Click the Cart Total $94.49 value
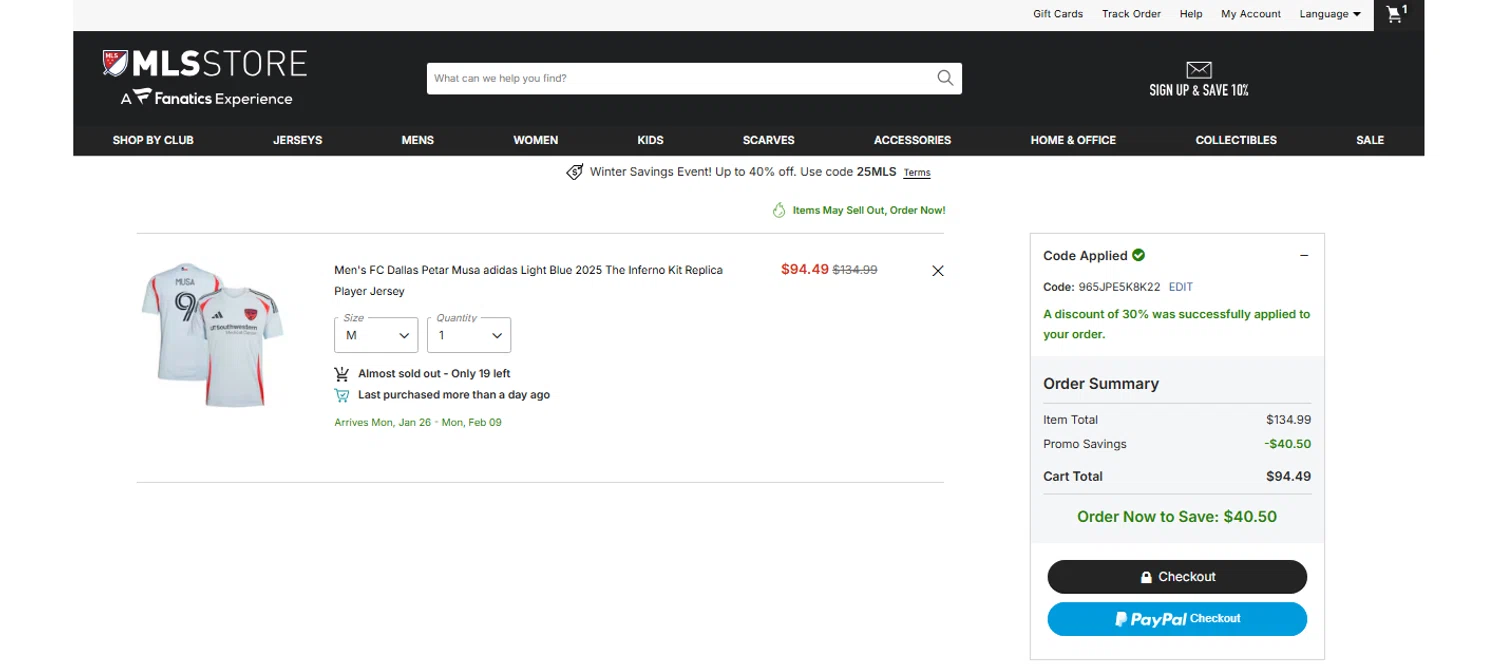 click(x=1289, y=476)
